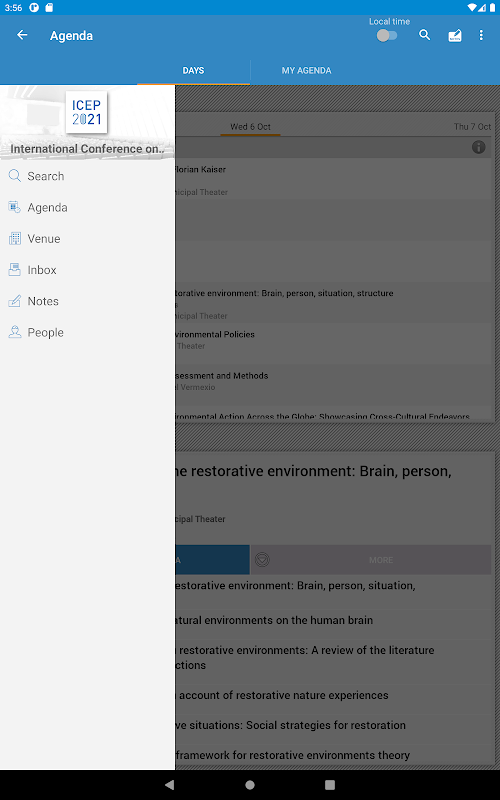The width and height of the screenshot is (500, 800).
Task: Open the three-dot overflow menu
Action: [x=481, y=35]
